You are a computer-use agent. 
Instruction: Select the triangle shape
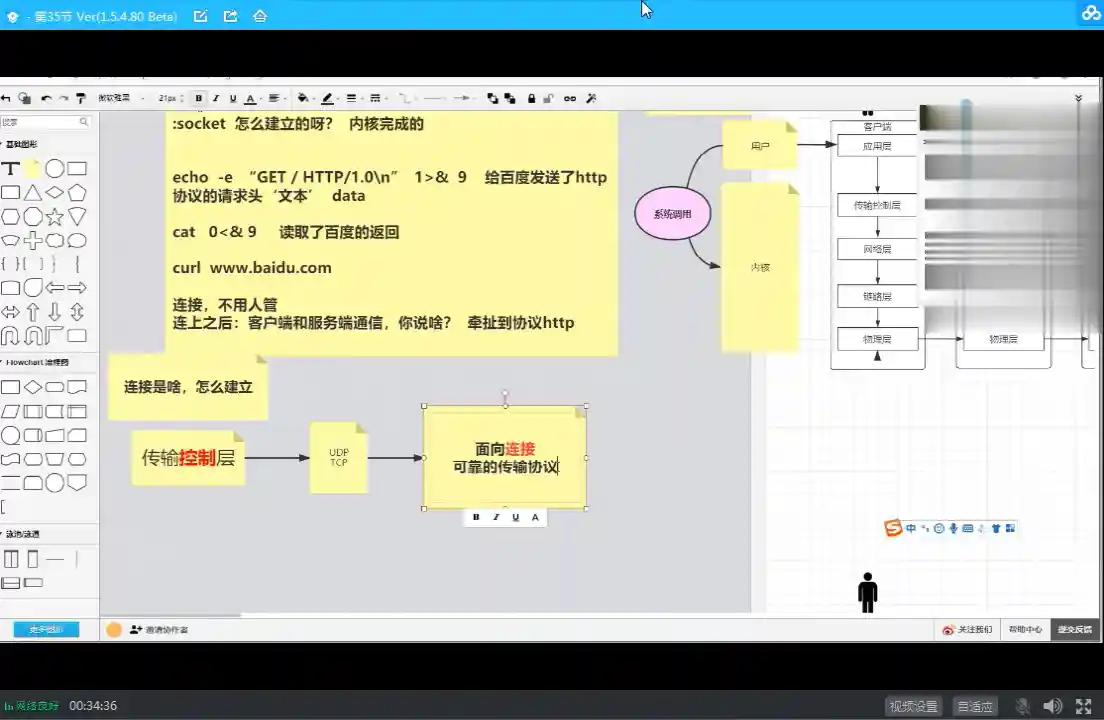click(32, 193)
